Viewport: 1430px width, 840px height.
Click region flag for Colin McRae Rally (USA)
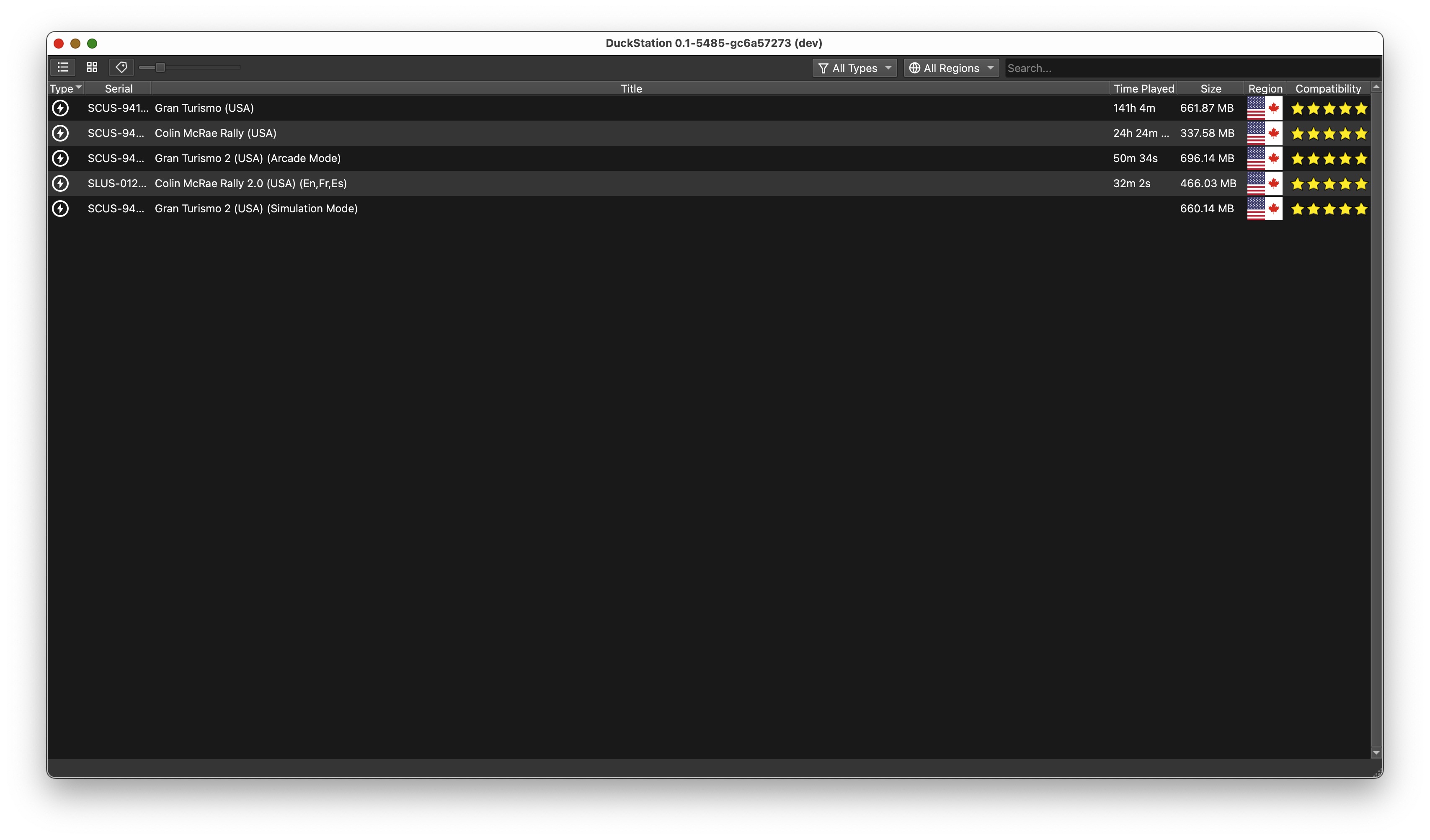(x=1264, y=133)
